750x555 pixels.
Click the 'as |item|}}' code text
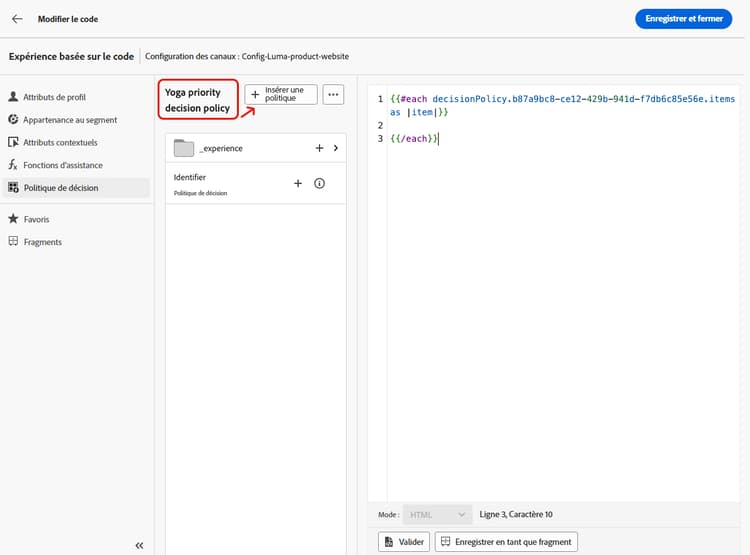click(x=419, y=112)
